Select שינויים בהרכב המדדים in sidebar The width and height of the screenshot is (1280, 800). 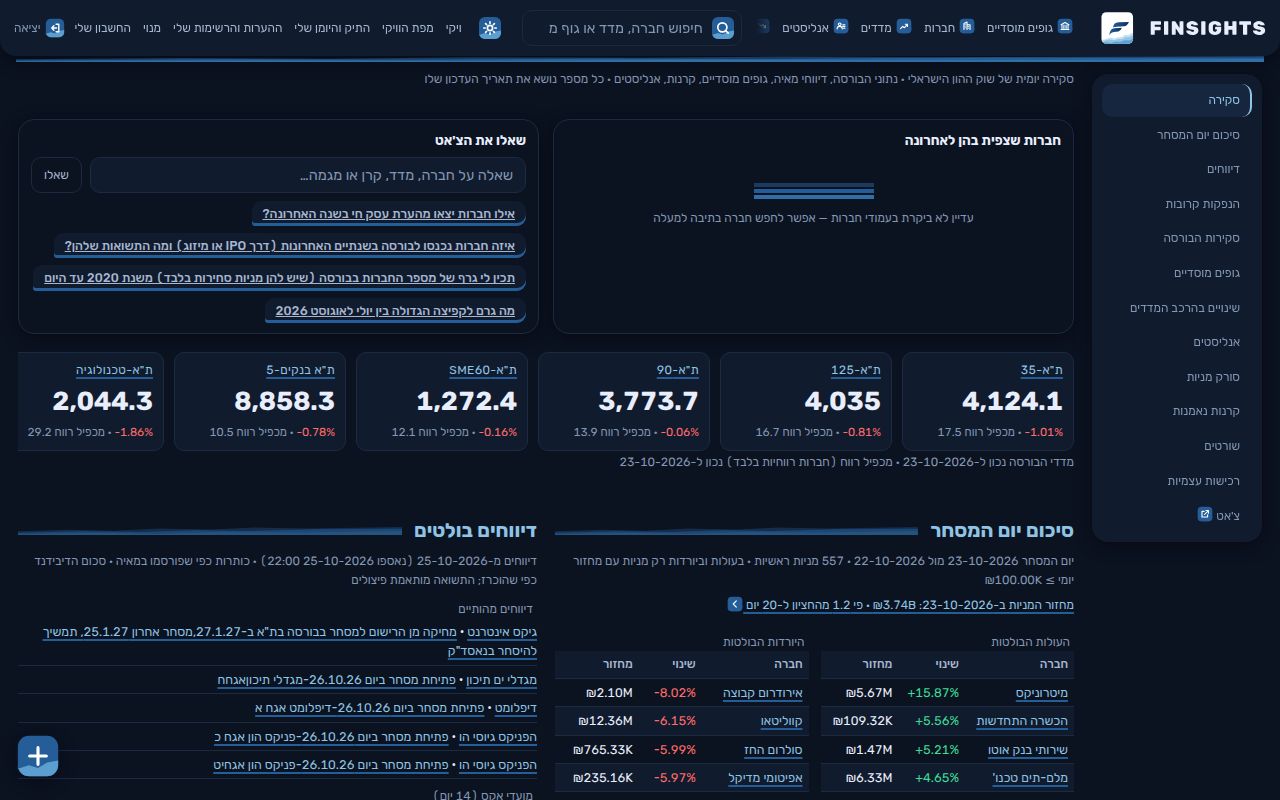pyautogui.click(x=1177, y=308)
